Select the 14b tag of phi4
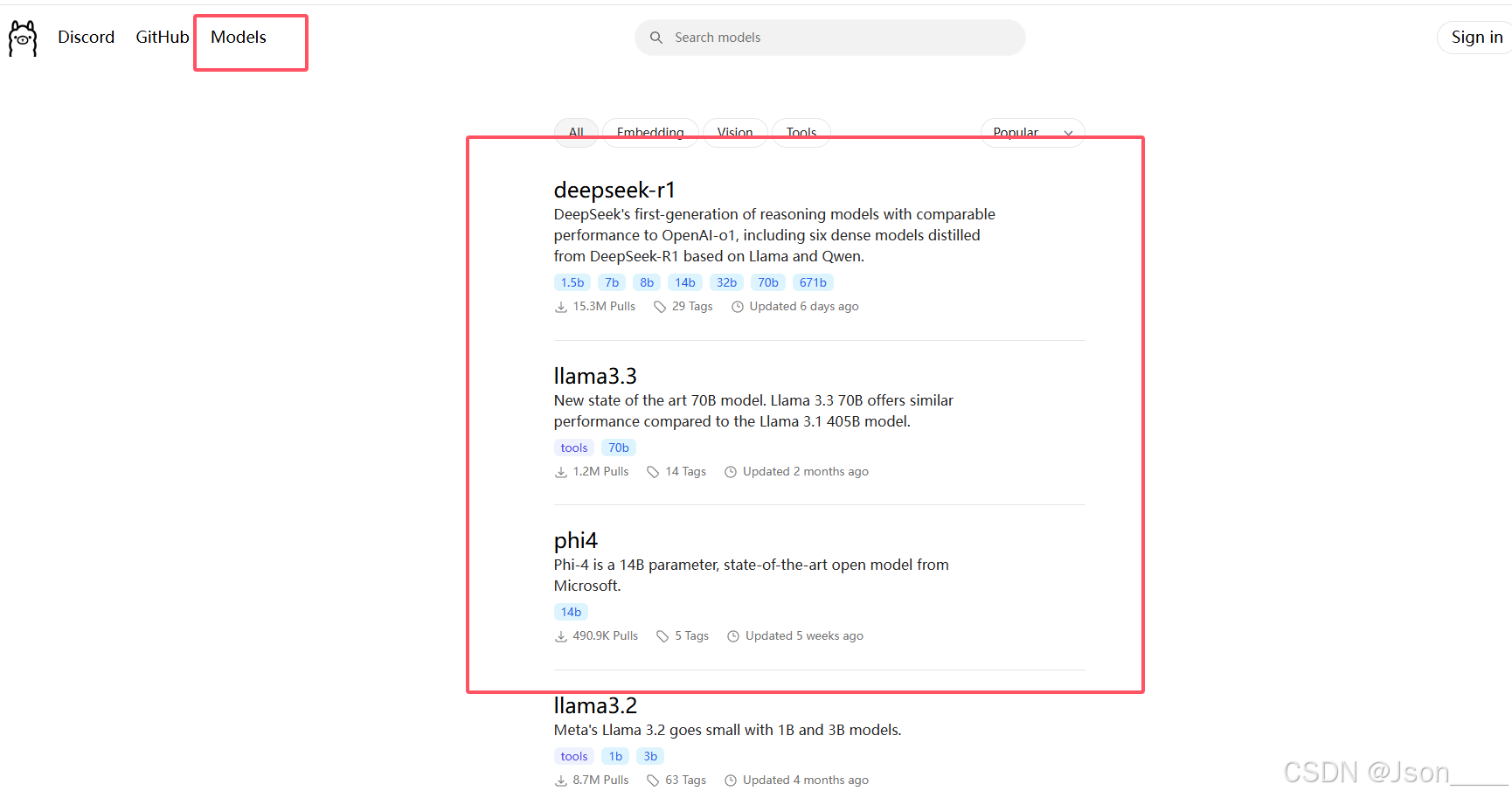Image resolution: width=1512 pixels, height=798 pixels. [x=571, y=612]
